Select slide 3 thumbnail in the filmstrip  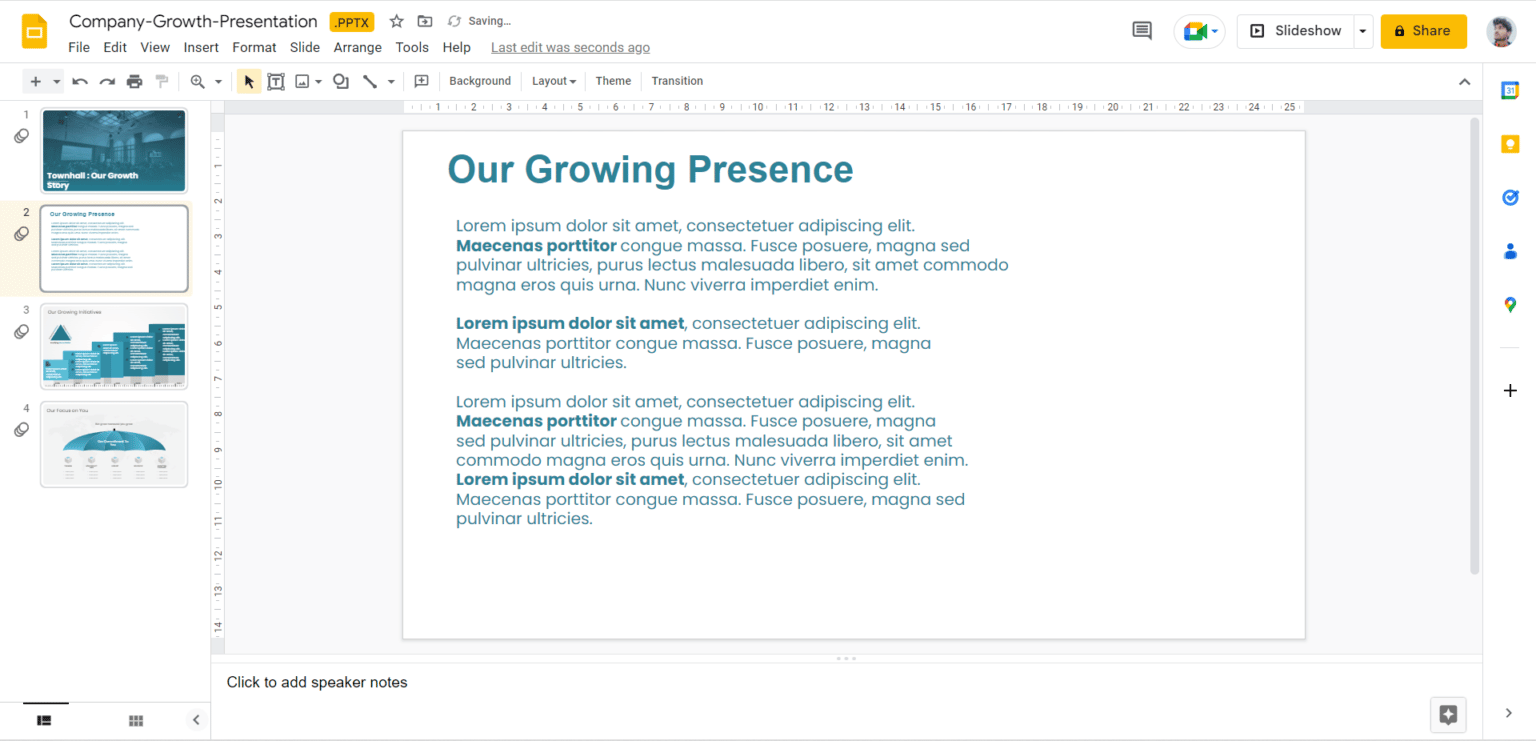tap(113, 345)
